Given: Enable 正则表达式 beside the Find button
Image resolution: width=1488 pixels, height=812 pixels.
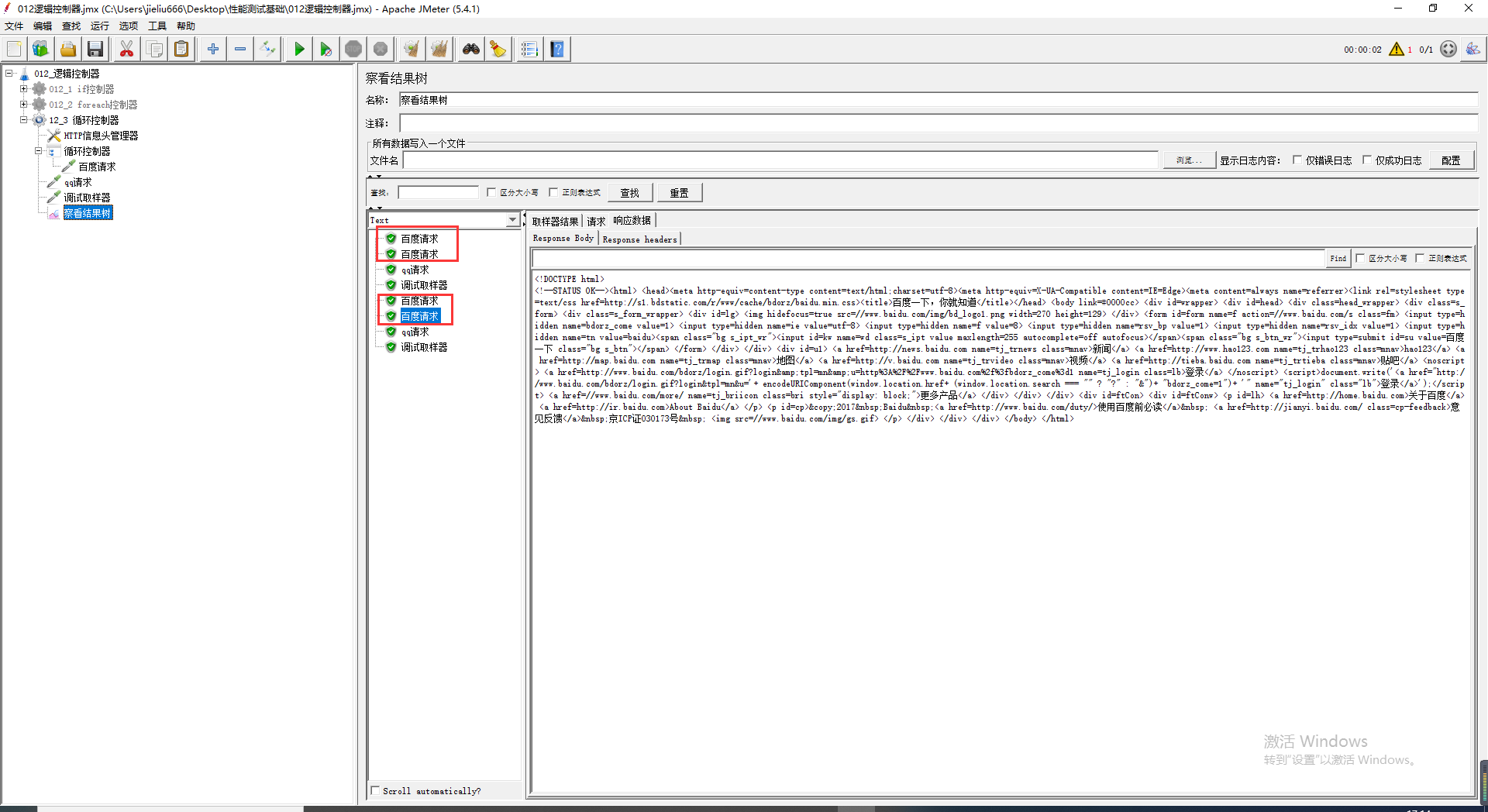Looking at the screenshot, I should pos(1420,258).
